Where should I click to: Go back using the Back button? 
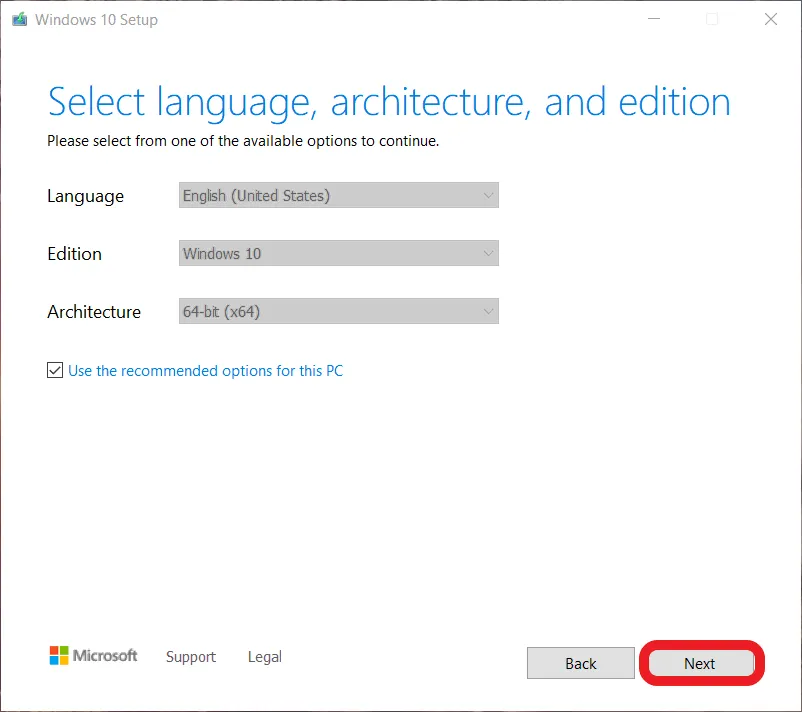(x=580, y=663)
